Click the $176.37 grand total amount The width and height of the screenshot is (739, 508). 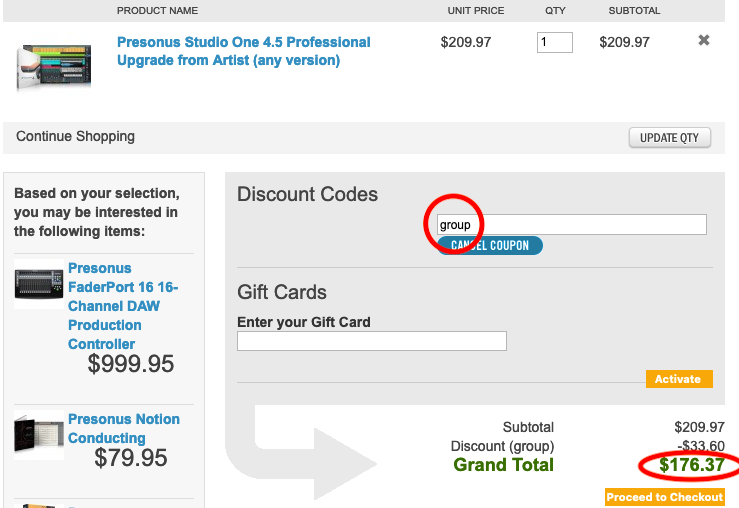(692, 465)
